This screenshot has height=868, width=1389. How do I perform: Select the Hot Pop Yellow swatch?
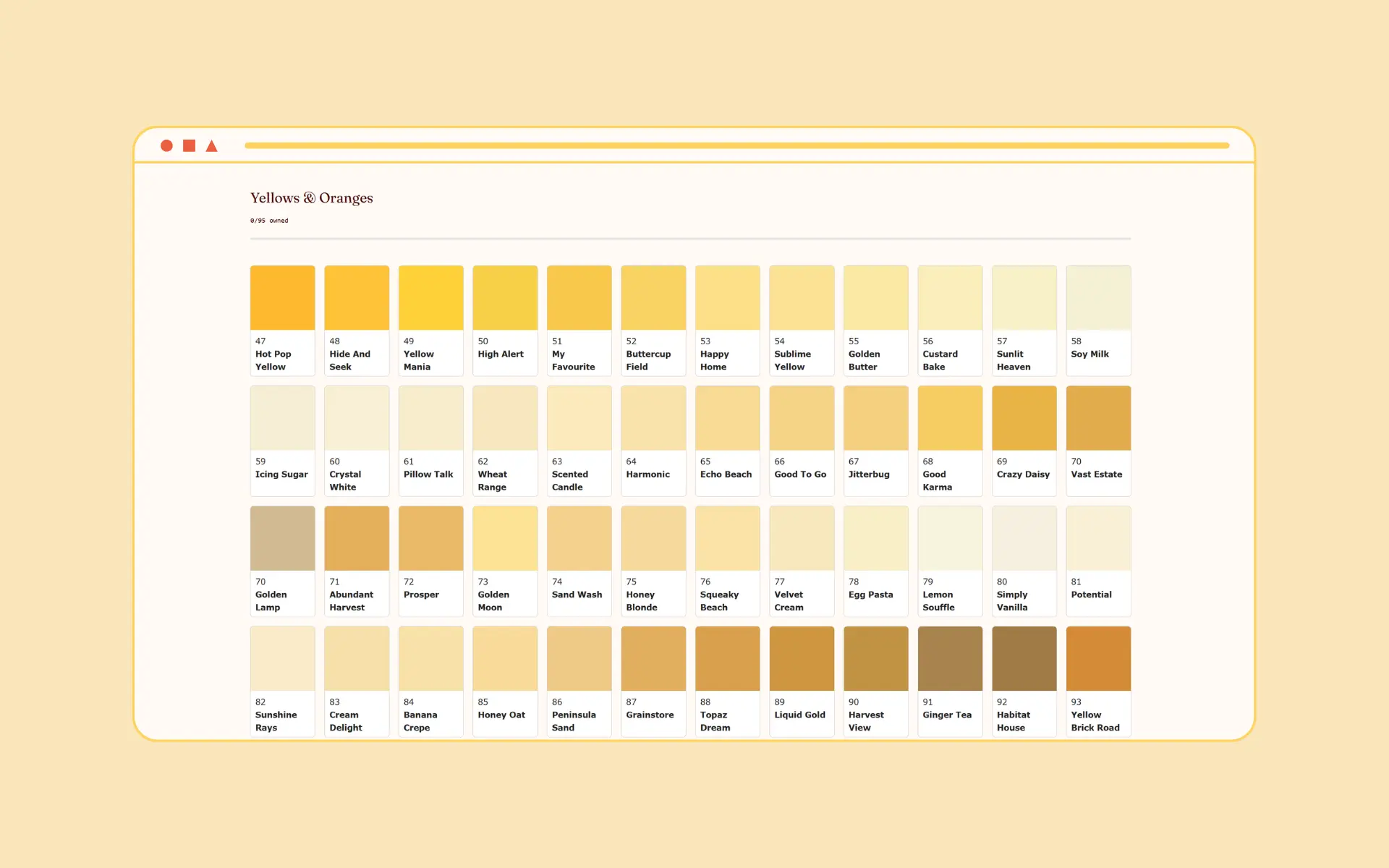[283, 320]
